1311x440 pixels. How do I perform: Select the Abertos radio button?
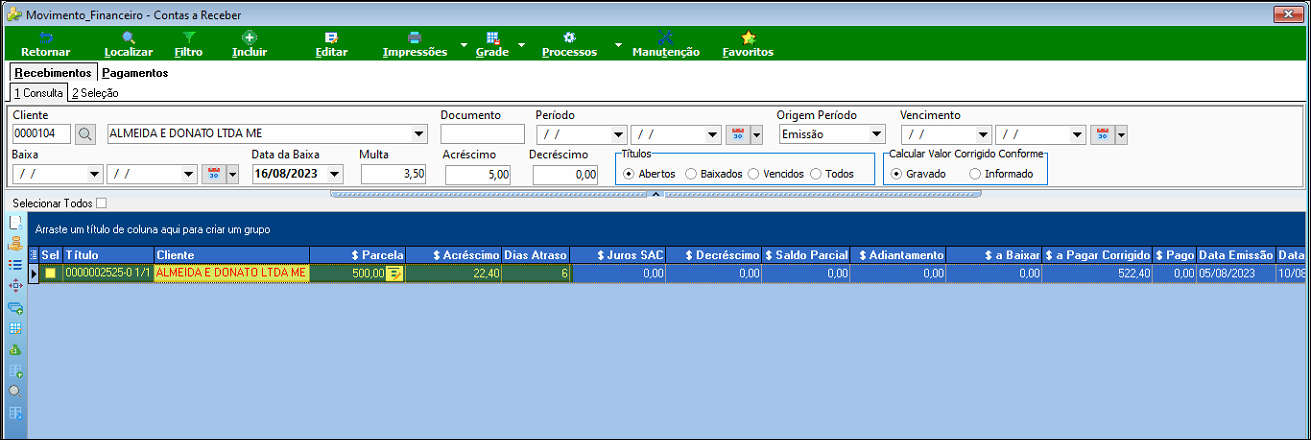click(629, 174)
